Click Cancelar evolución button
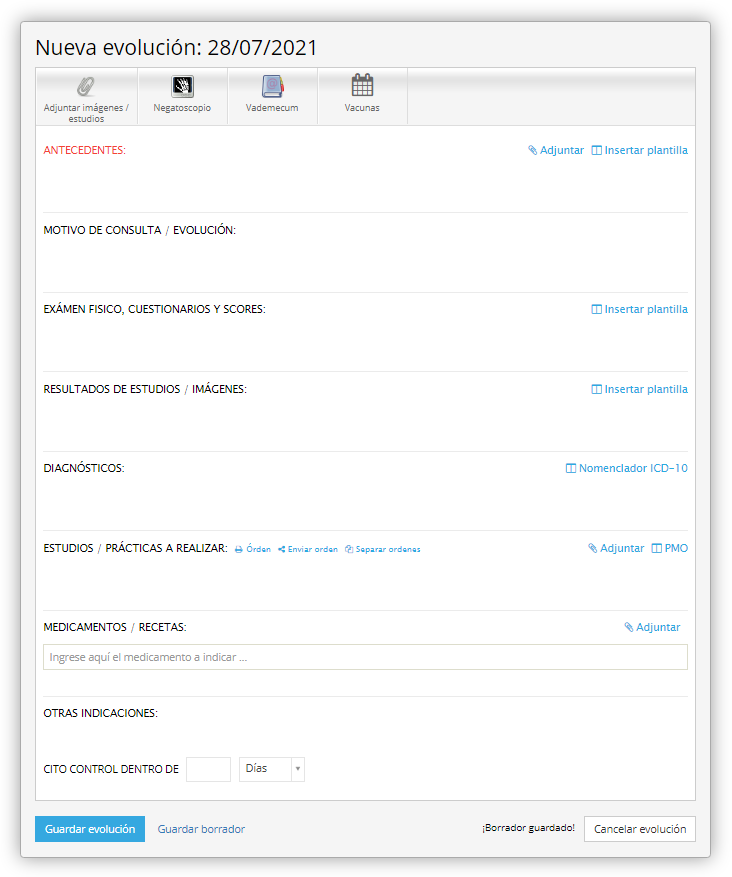The height and width of the screenshot is (877, 732). (640, 829)
